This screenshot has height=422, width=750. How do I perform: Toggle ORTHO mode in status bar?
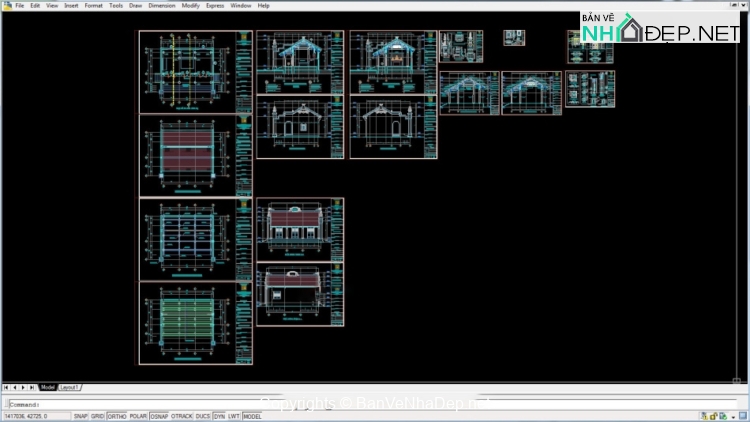click(x=116, y=416)
